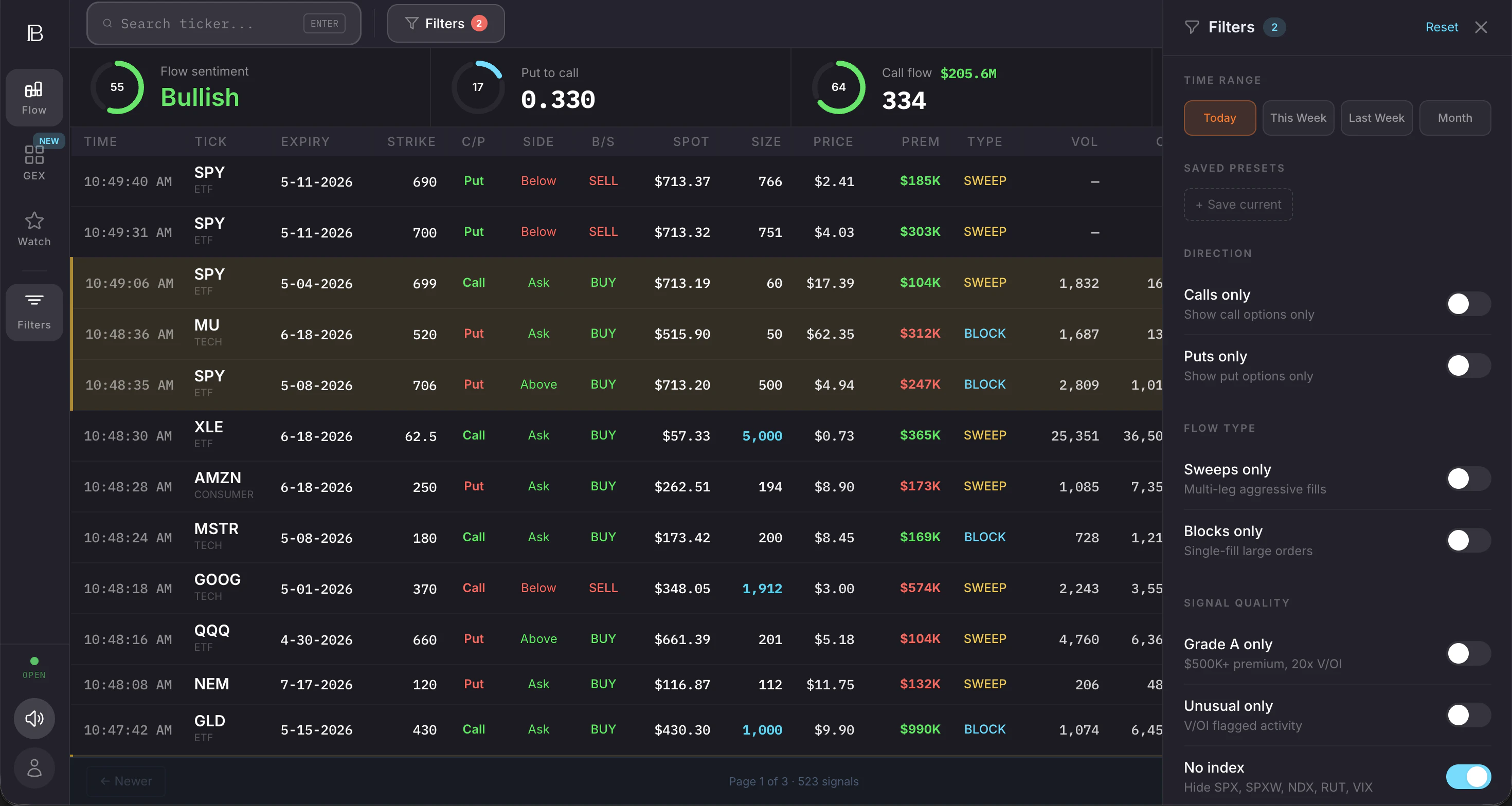
Task: Click the Call flow gauge showing 64
Action: click(839, 87)
